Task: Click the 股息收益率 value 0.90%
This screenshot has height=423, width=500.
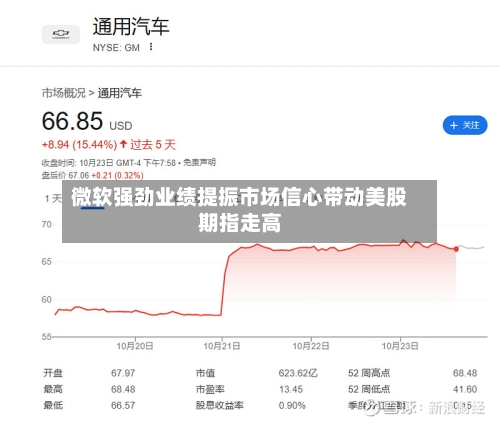Action: tap(292, 406)
